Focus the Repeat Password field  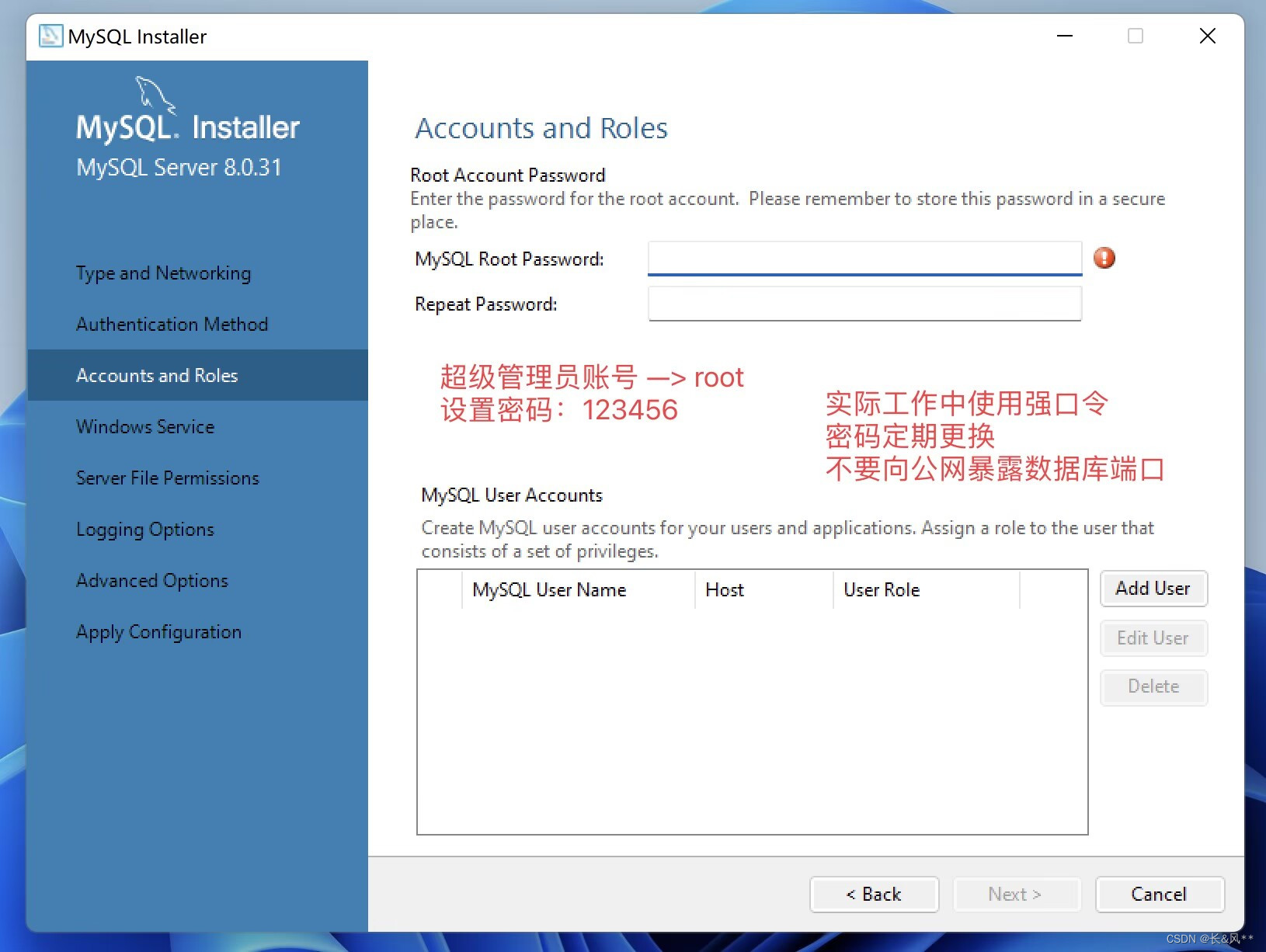coord(864,304)
